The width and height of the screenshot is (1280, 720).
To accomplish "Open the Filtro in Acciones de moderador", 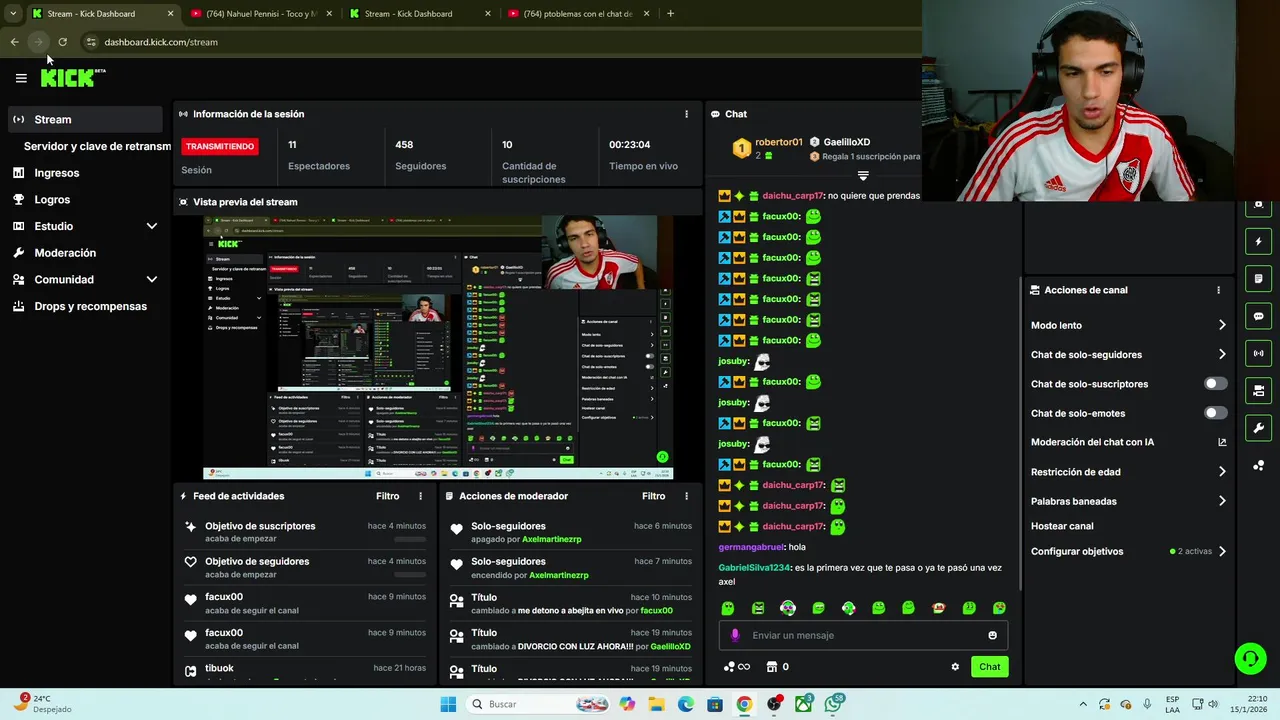I will coord(653,496).
